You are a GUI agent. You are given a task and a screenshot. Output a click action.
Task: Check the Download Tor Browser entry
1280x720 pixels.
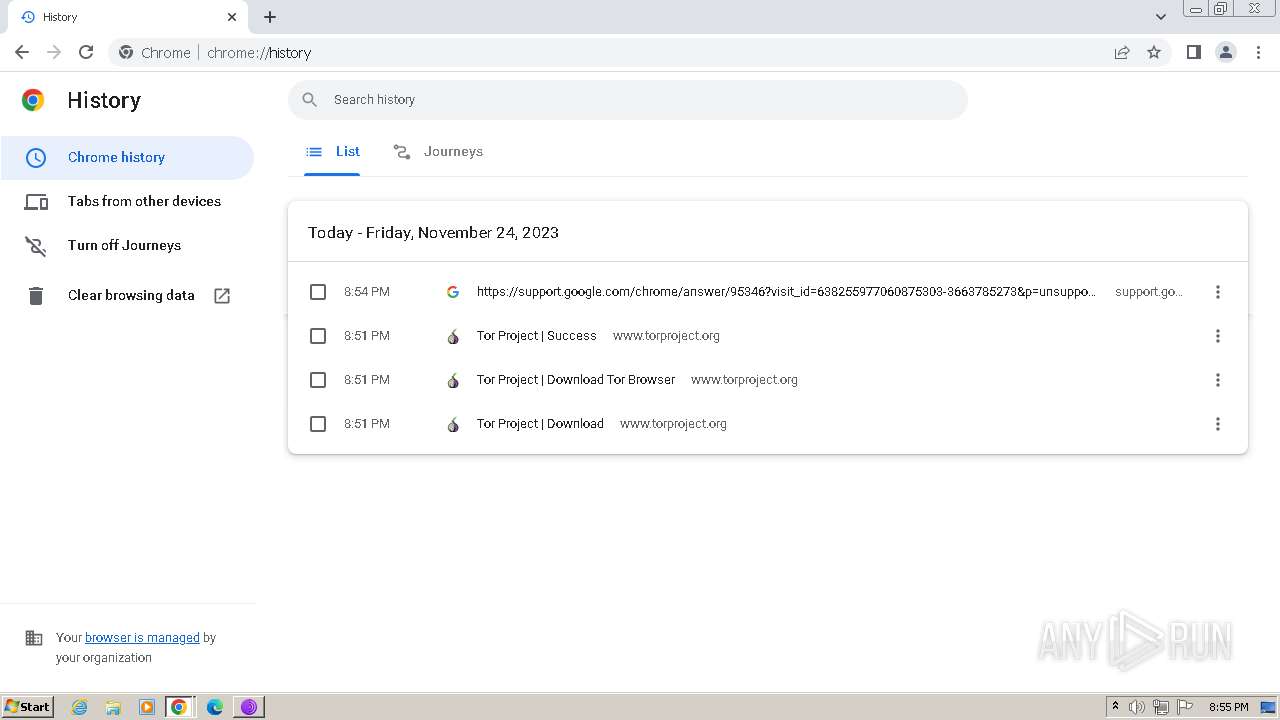coord(318,380)
